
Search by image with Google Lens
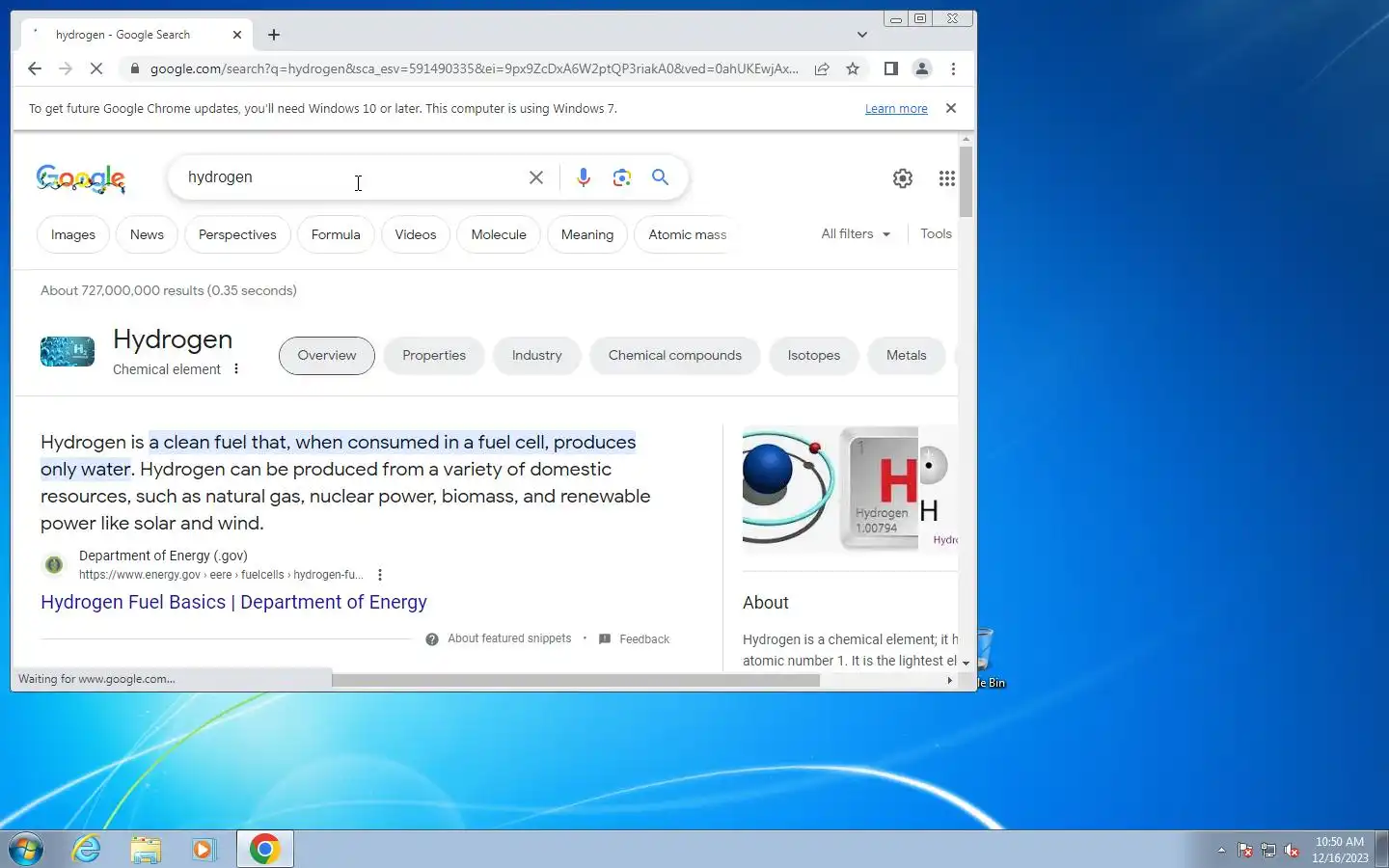point(622,177)
